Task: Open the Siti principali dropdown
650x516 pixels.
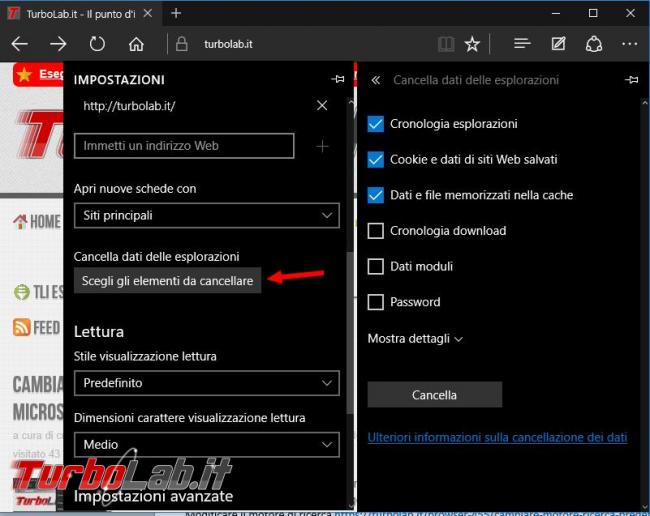Action: point(207,216)
